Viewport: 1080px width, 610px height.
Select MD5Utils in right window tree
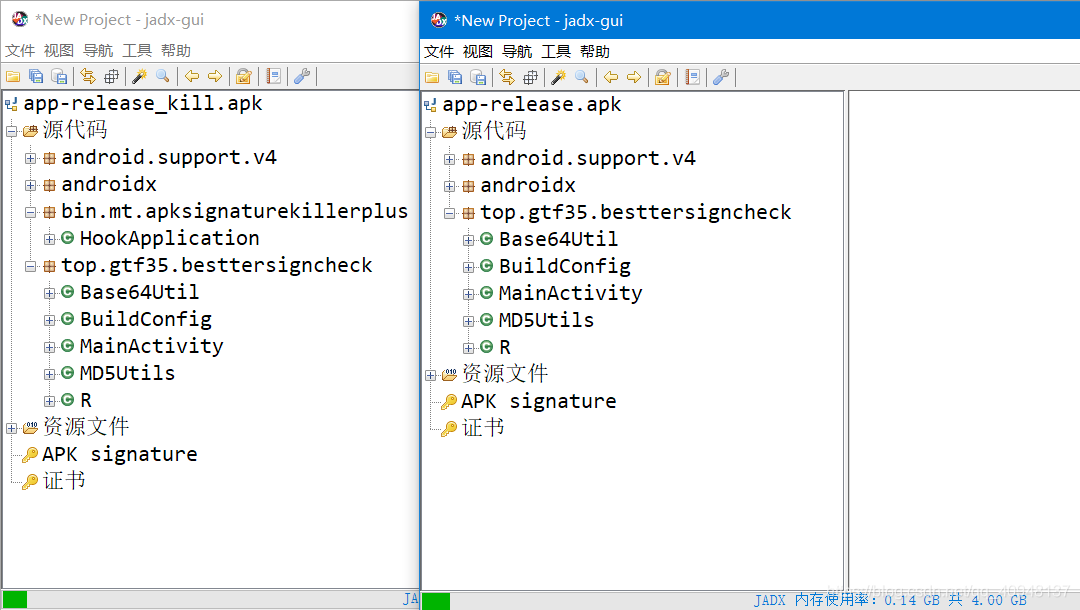[546, 320]
